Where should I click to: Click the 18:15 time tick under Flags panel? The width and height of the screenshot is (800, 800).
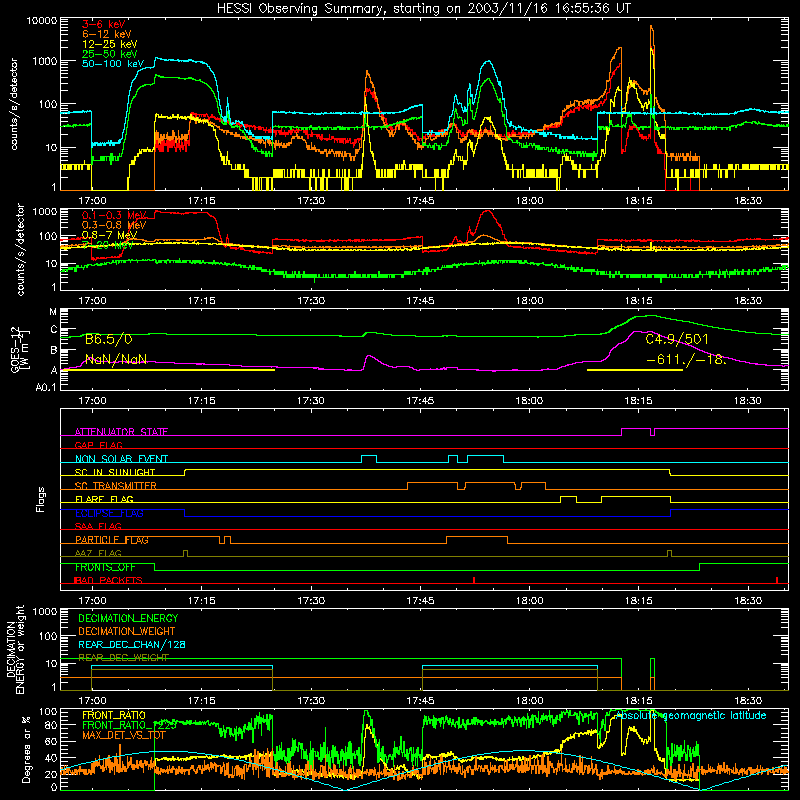tap(639, 601)
